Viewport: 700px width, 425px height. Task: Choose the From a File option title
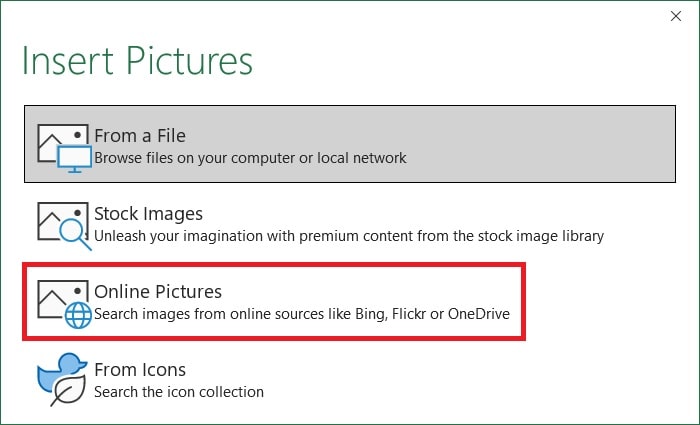pyautogui.click(x=140, y=136)
